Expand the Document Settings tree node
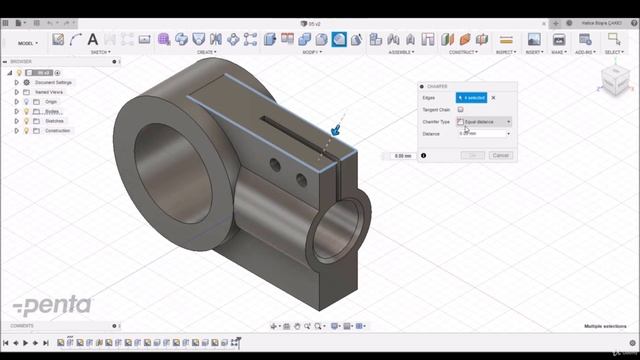Image resolution: width=640 pixels, height=360 pixels. [17, 82]
